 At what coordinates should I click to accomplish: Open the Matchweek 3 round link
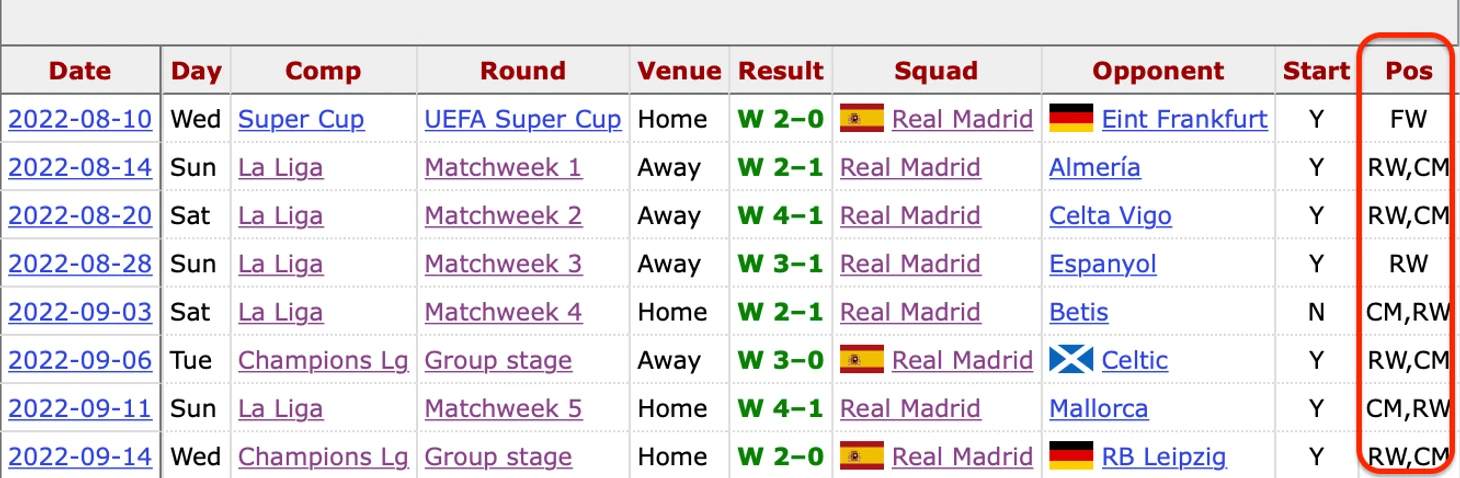tap(503, 264)
